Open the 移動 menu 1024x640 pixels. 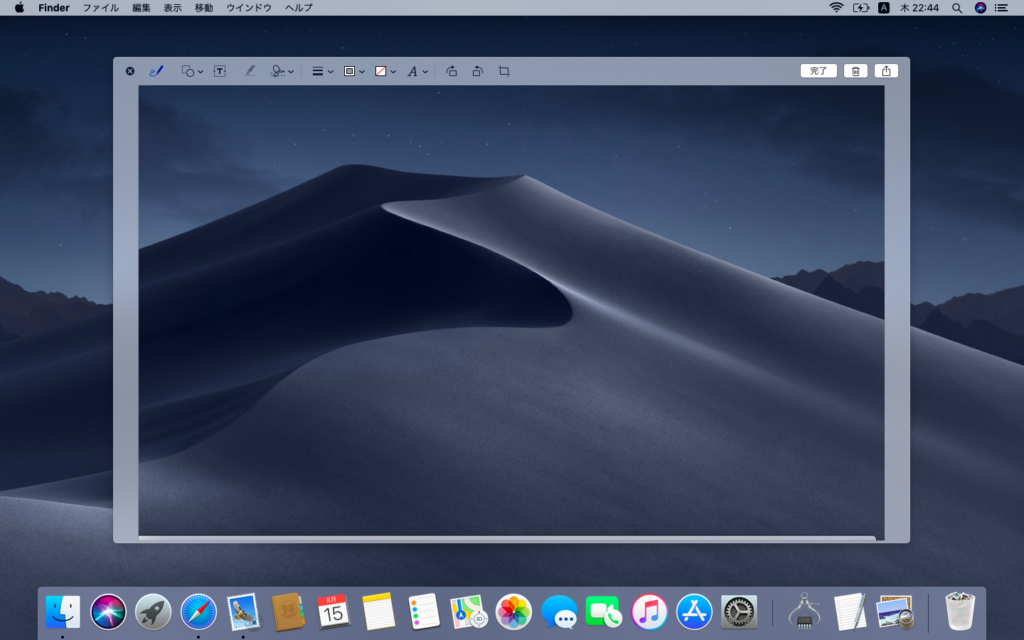tap(204, 8)
